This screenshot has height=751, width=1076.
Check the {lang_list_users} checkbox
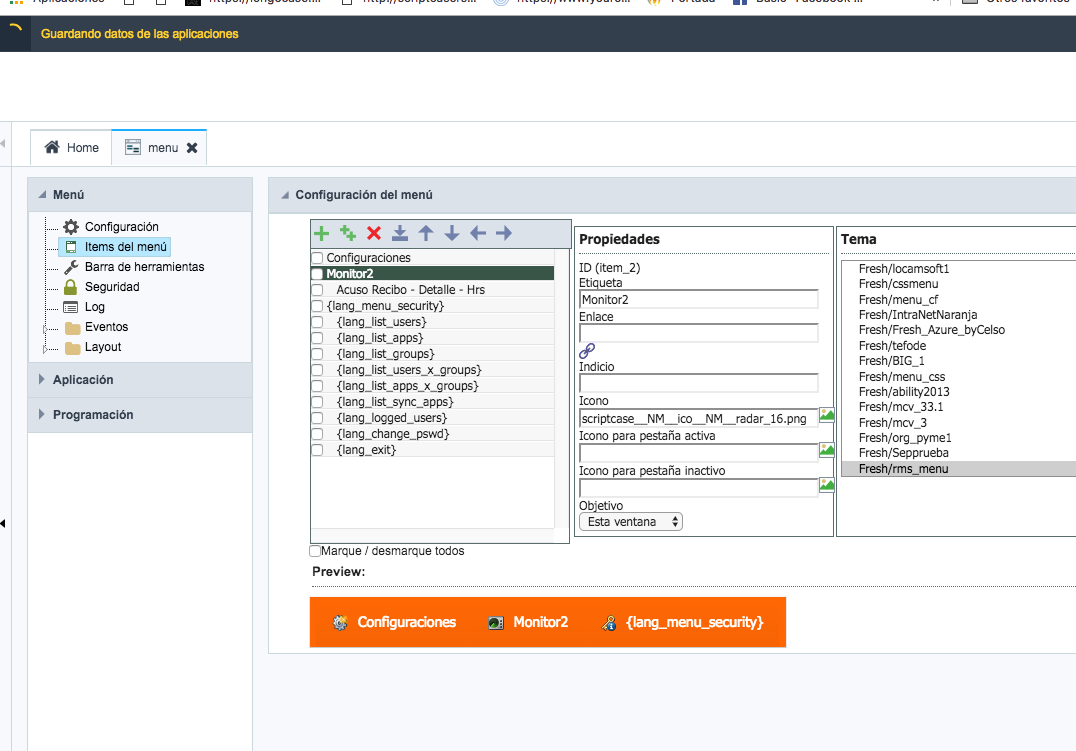[317, 322]
